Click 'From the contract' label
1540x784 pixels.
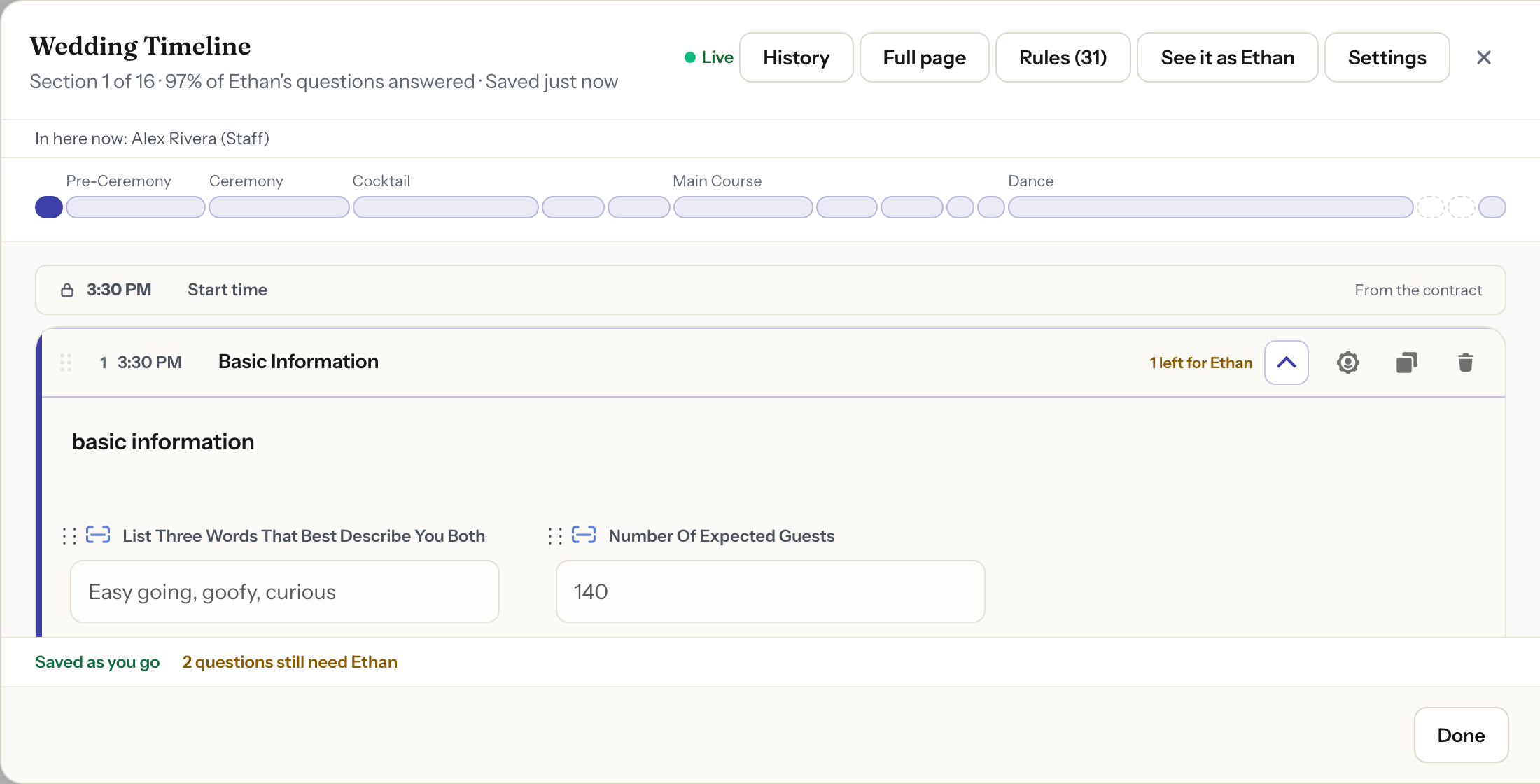(1418, 290)
